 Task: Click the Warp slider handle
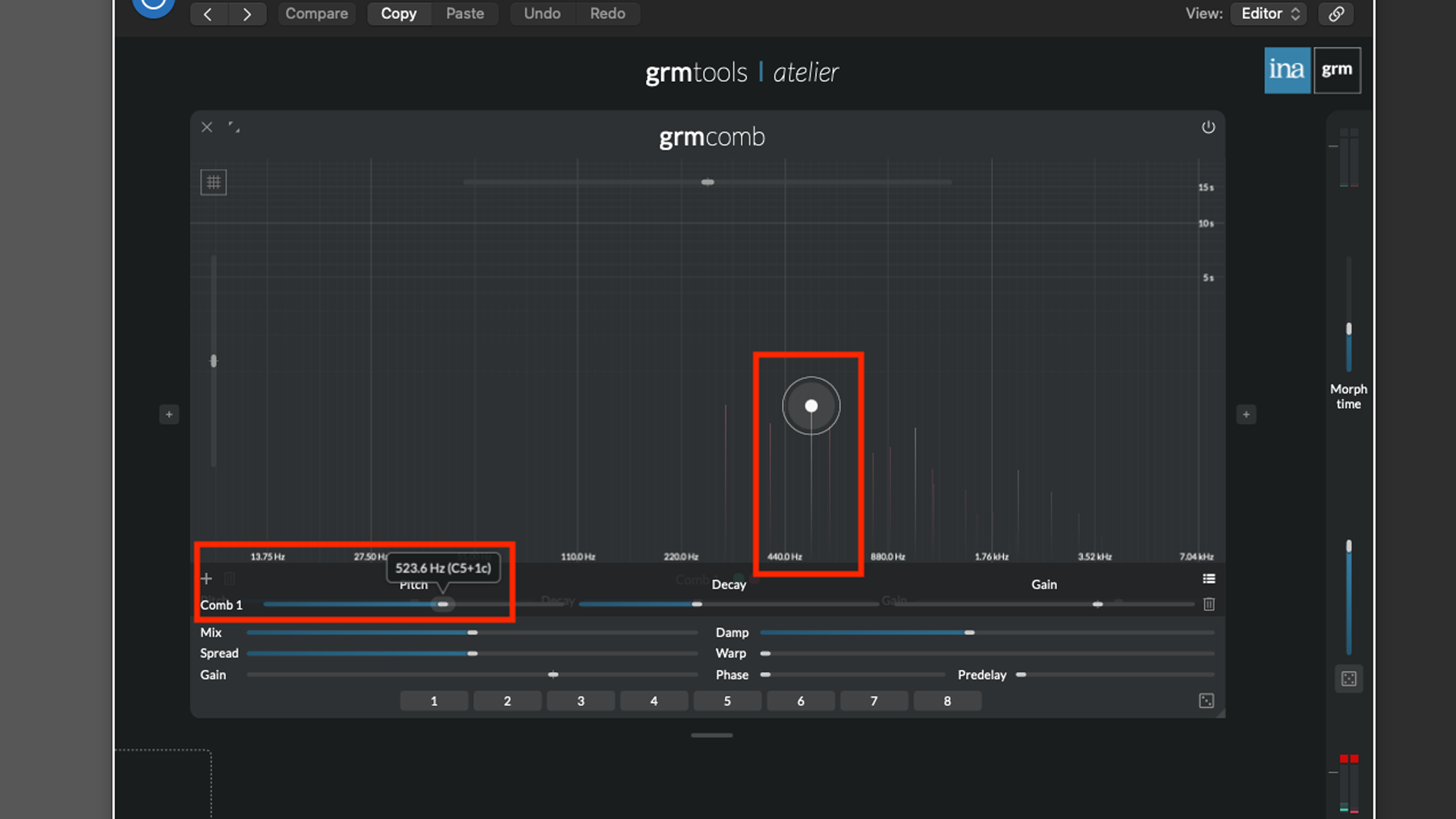coord(766,653)
